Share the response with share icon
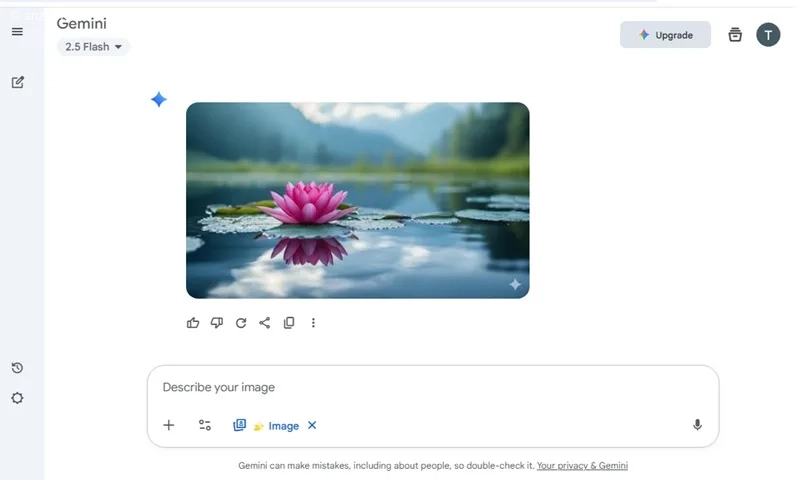This screenshot has width=800, height=480. (265, 323)
